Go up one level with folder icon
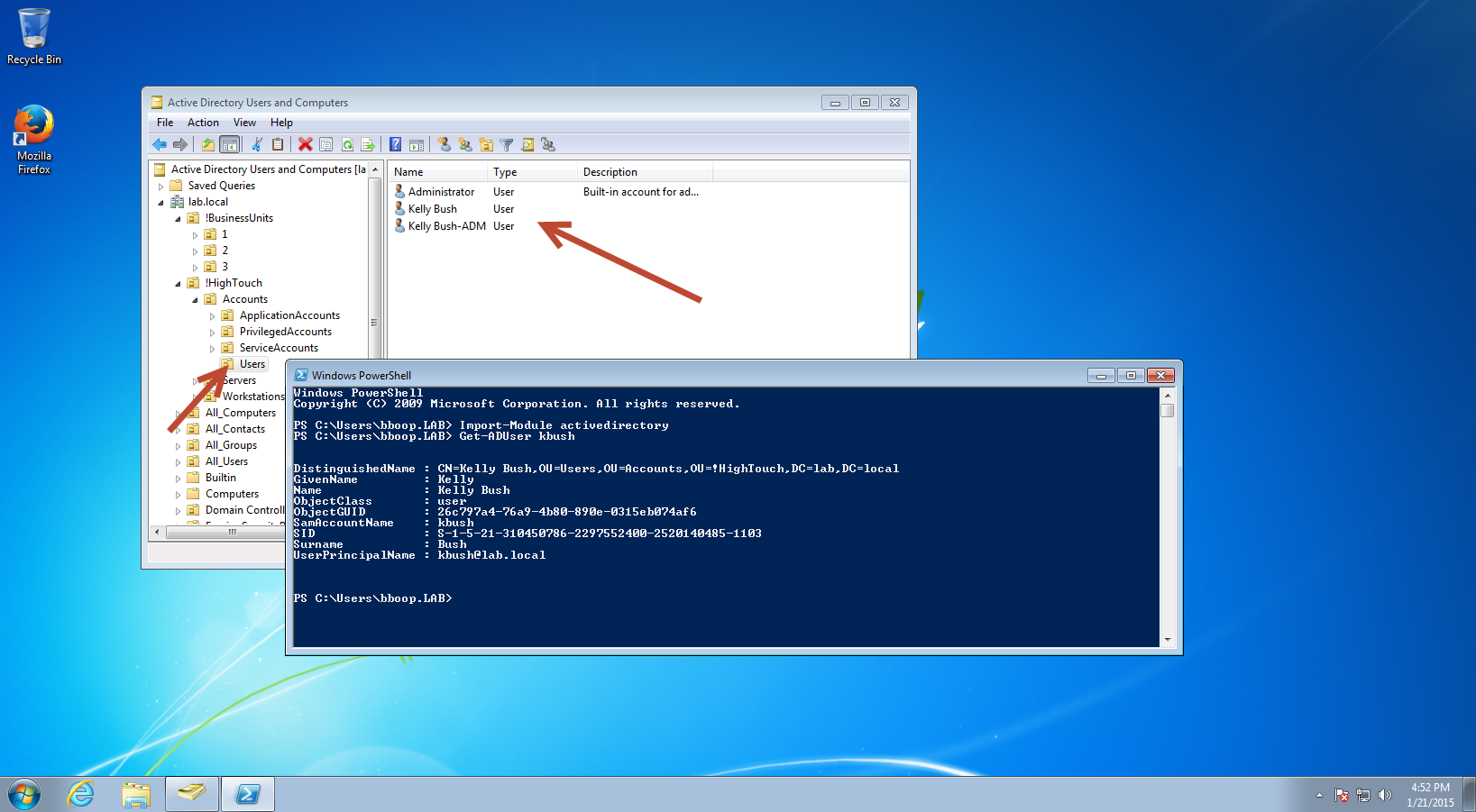 point(208,144)
